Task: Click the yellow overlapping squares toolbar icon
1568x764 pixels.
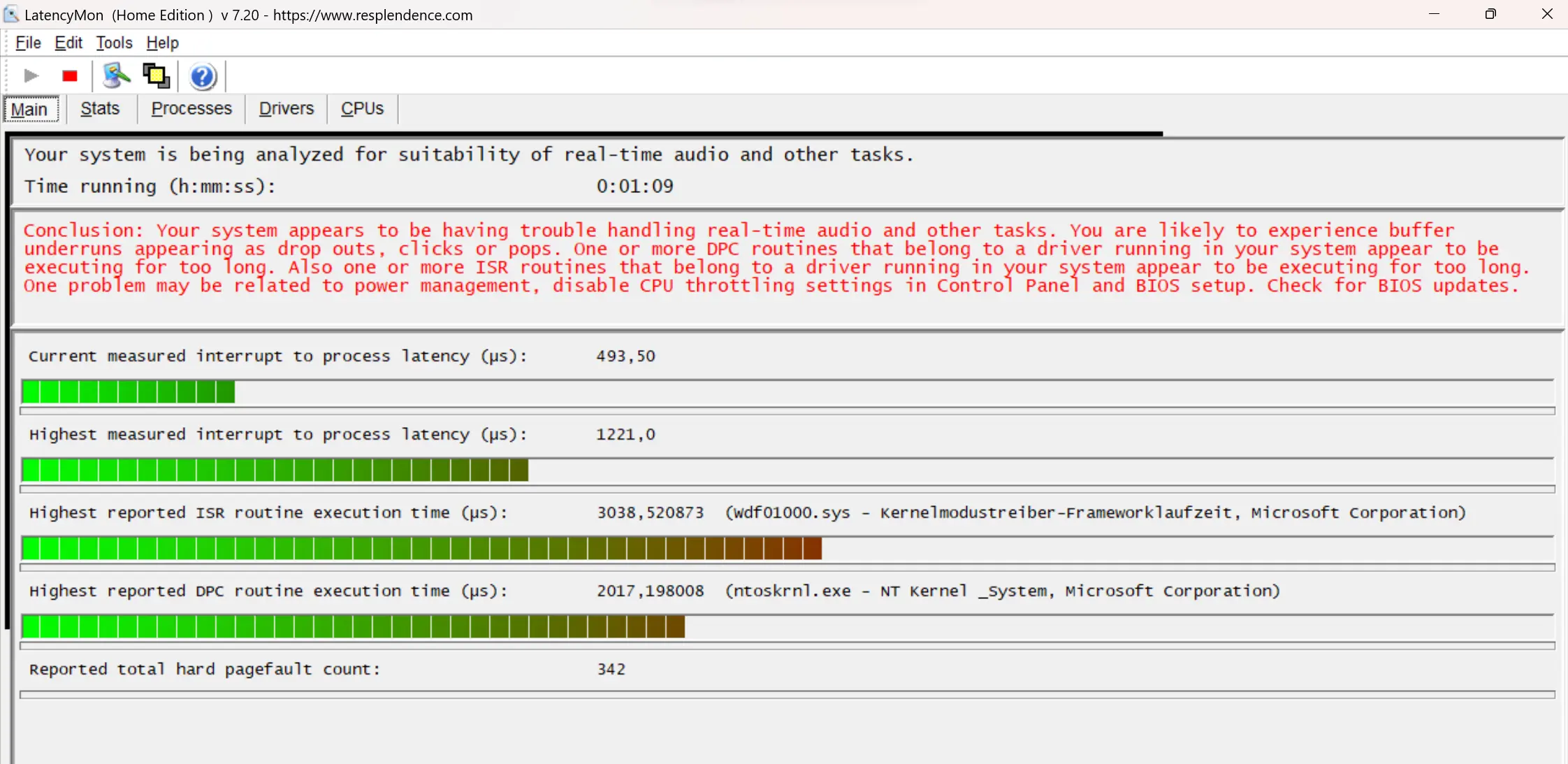Action: click(156, 75)
